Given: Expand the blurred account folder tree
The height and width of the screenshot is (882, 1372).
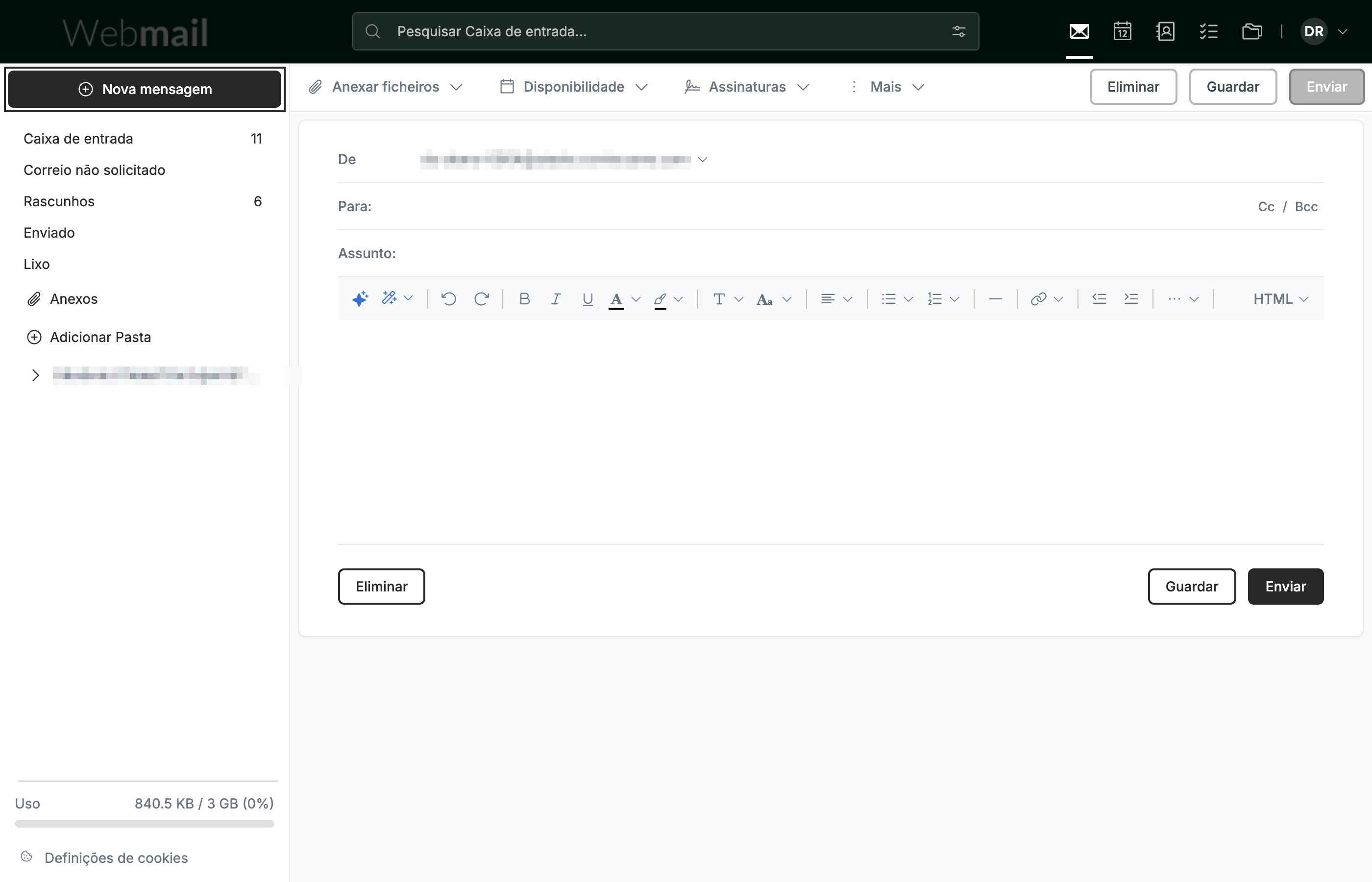Looking at the screenshot, I should click(x=35, y=376).
